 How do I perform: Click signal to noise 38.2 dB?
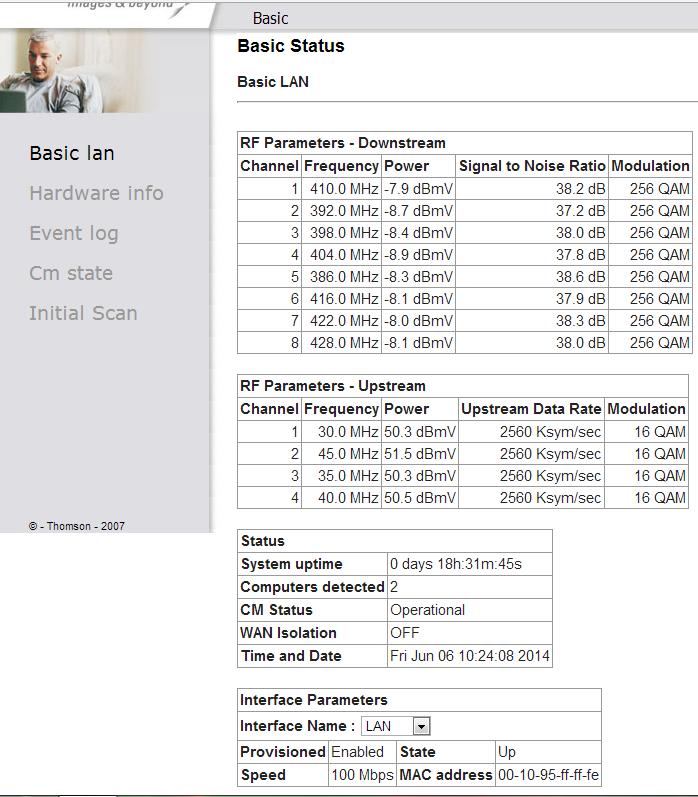tap(581, 189)
